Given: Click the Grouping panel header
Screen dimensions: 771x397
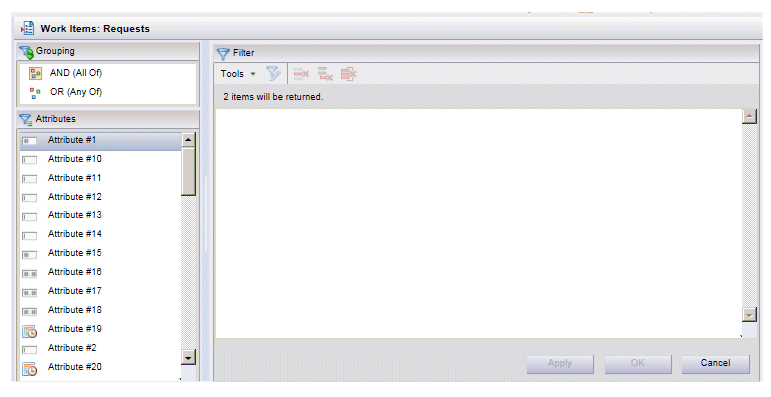Looking at the screenshot, I should 108,51.
